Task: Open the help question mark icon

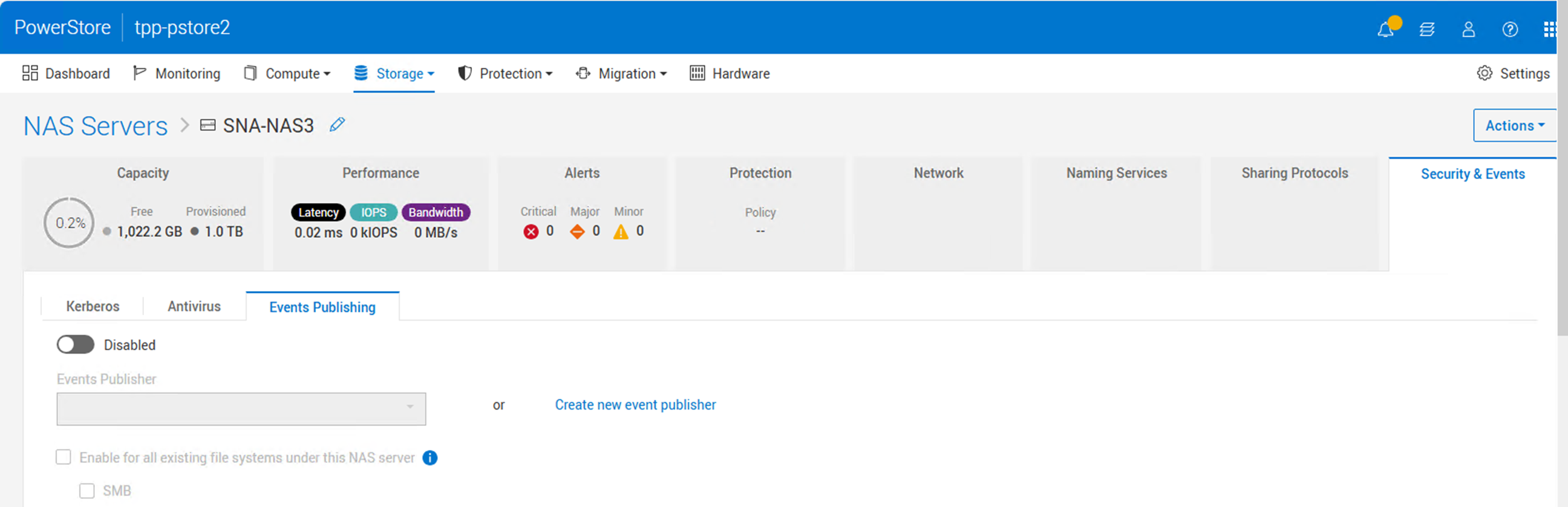Action: [x=1509, y=29]
